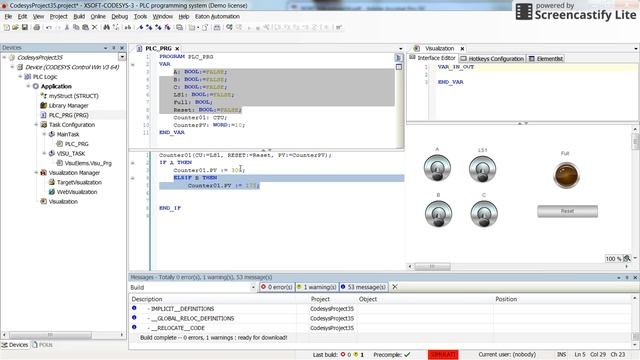Collapse the PLC Logic node
Viewport: 640px width, 360px height.
point(20,77)
